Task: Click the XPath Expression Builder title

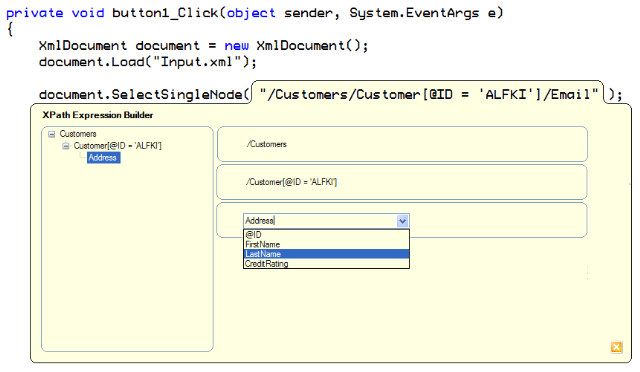Action: 98,115
